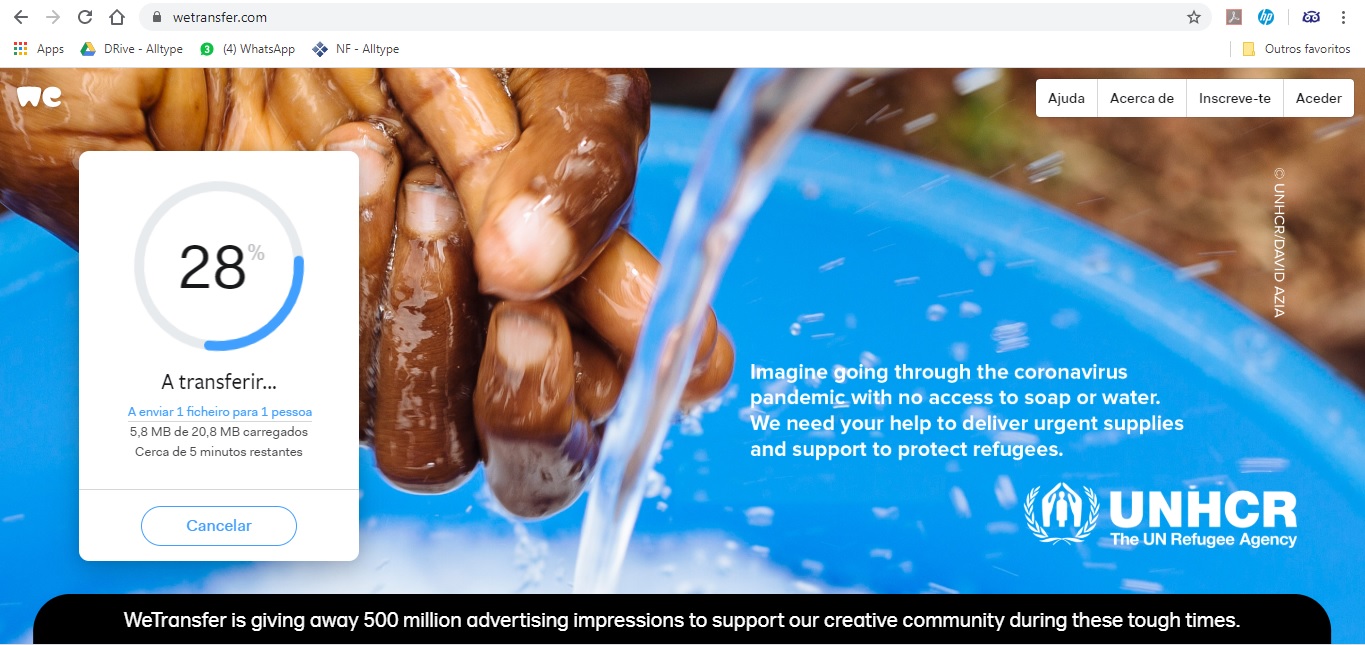Open the NF - Alltype bookmark
Screen dimensions: 1365x645
coord(355,49)
